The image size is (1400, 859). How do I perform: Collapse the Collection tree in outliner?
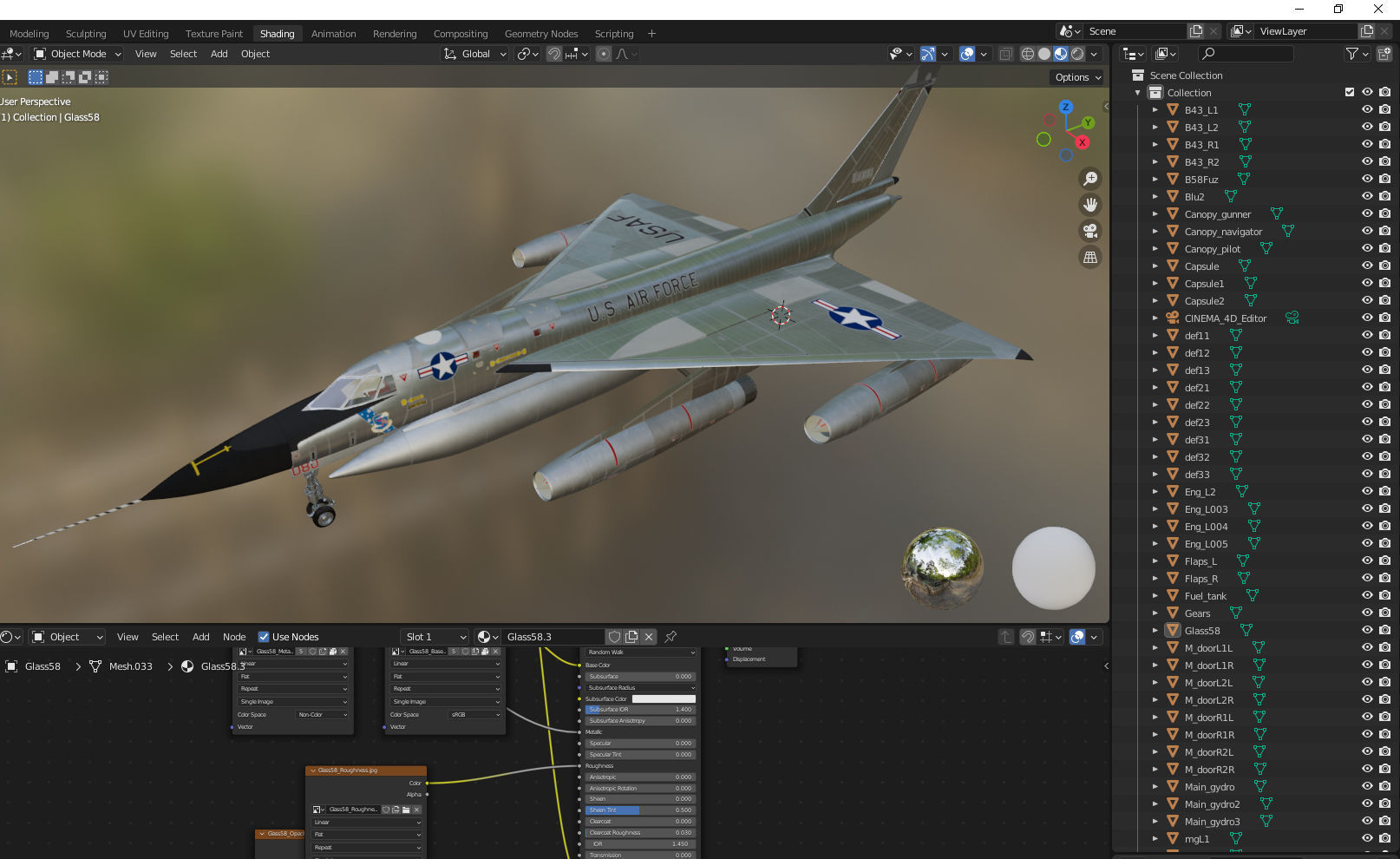pyautogui.click(x=1138, y=93)
